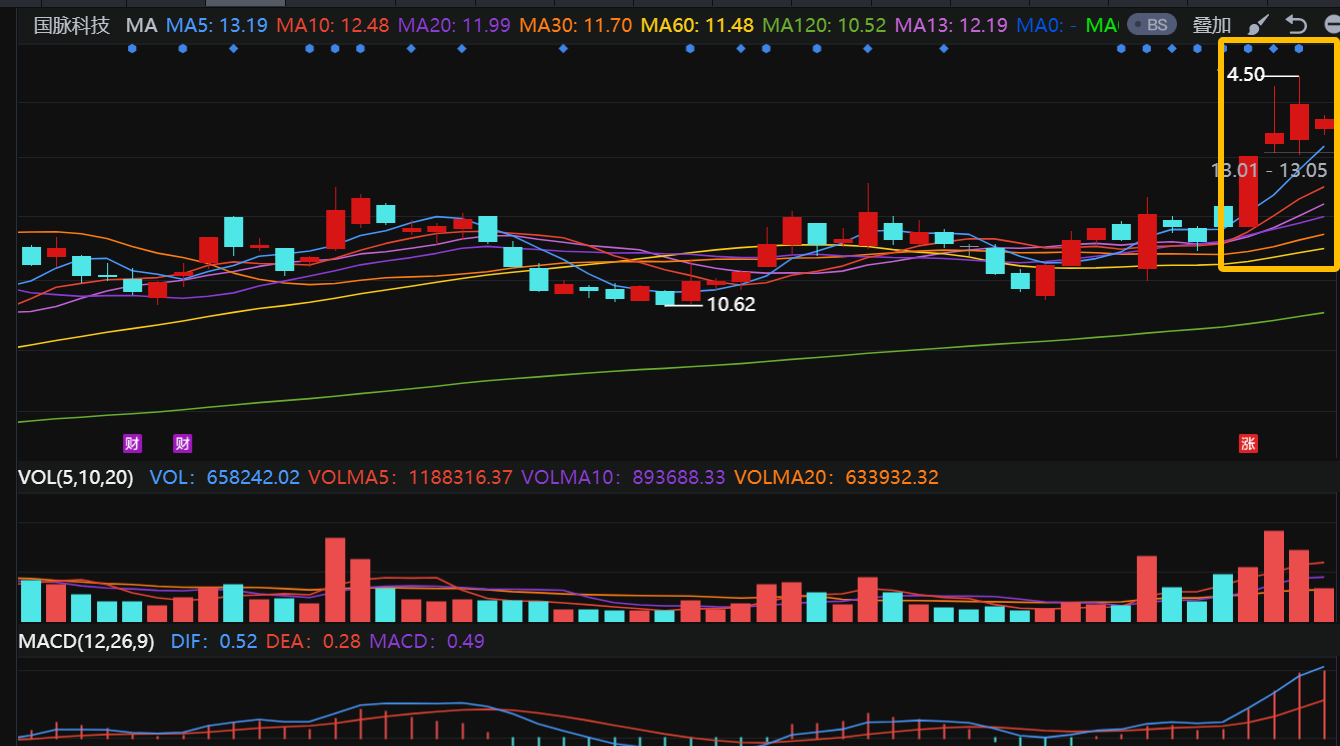1340x746 pixels.
Task: Select the MA120: 10.52 value
Action: [824, 25]
